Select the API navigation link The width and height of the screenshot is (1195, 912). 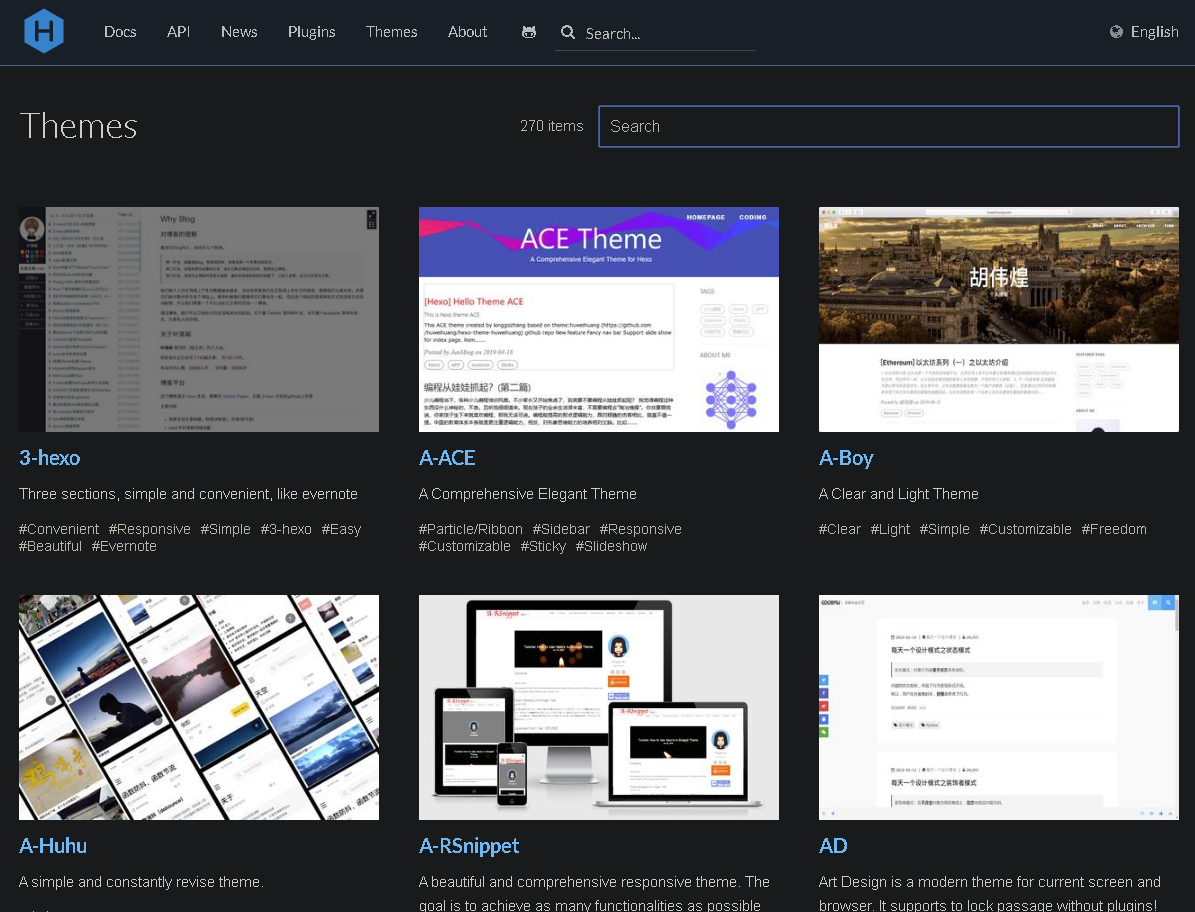(178, 32)
